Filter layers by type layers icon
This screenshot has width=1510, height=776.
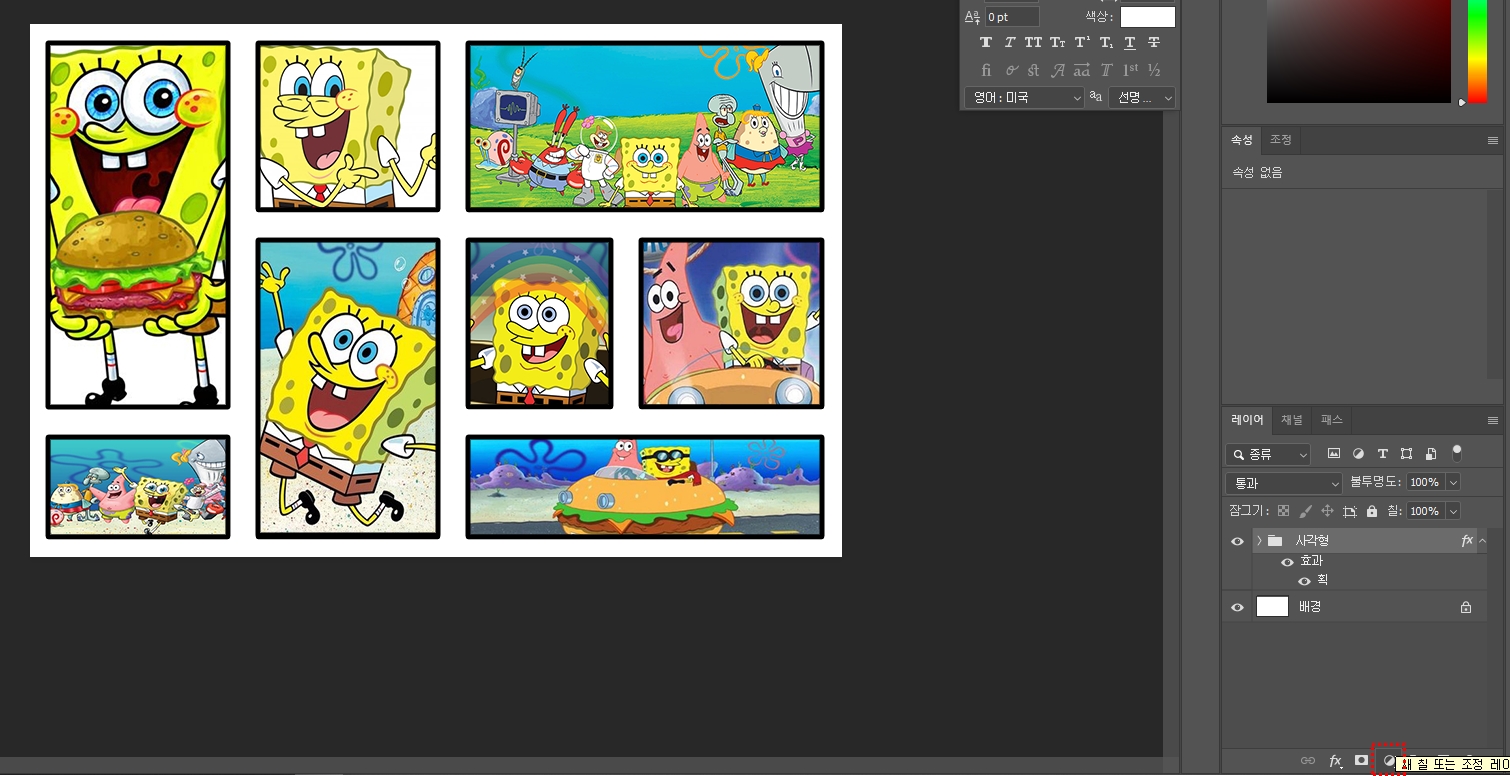1383,454
